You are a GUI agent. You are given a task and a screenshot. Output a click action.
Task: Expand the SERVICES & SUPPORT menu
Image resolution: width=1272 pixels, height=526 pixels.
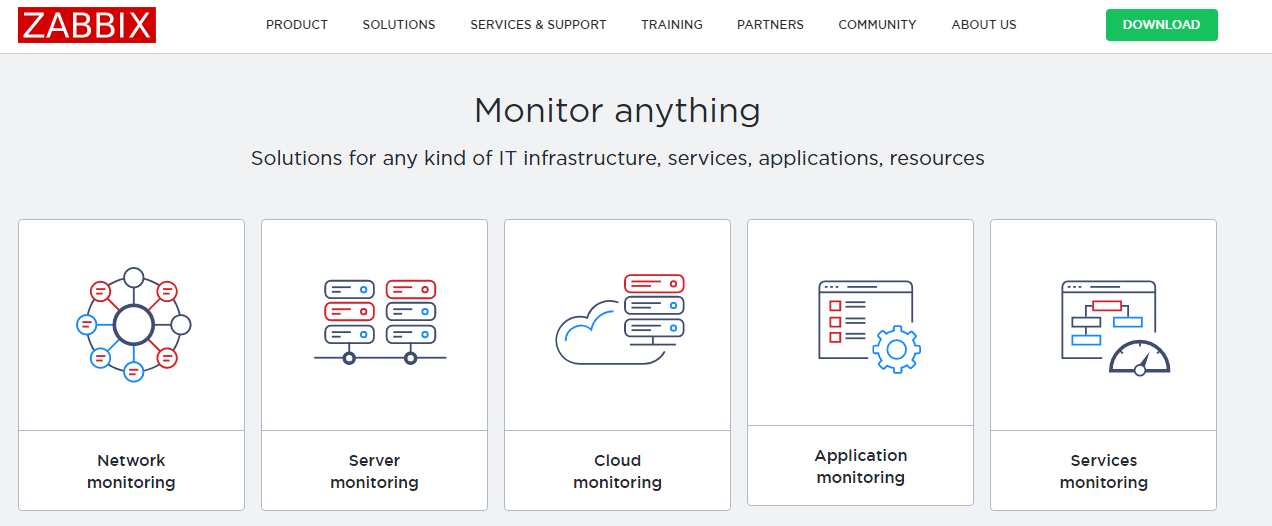538,25
